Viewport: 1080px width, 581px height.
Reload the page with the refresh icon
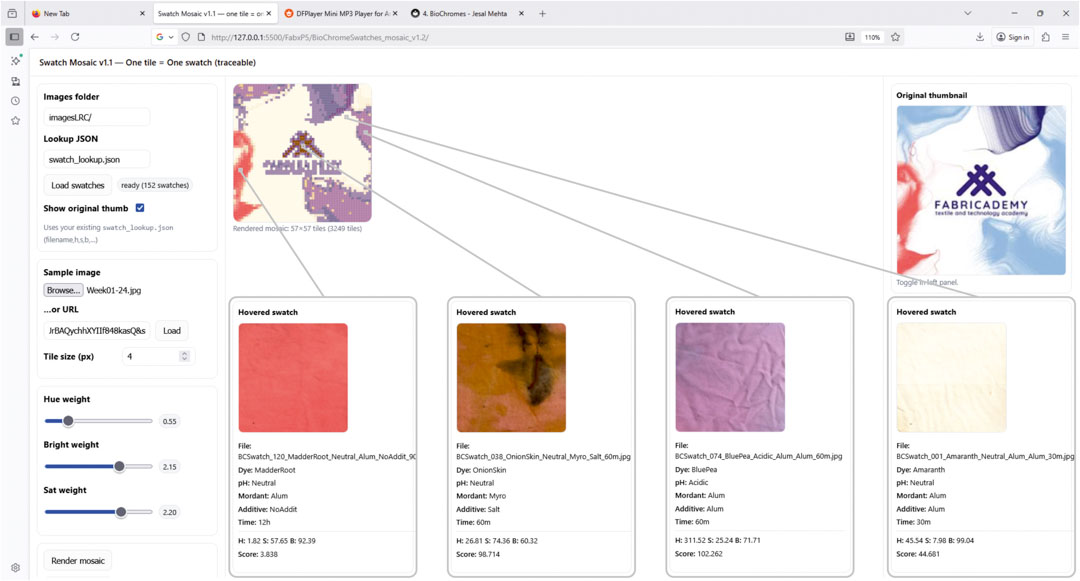pos(75,37)
